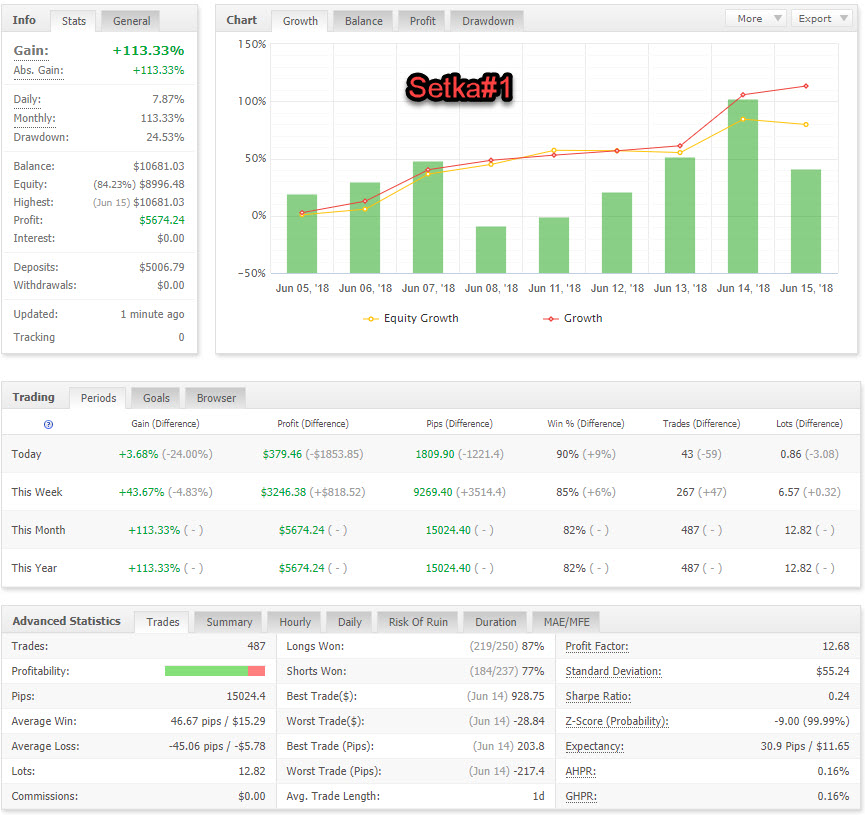
Task: Switch to the General tab in Info panel
Action: (x=131, y=21)
